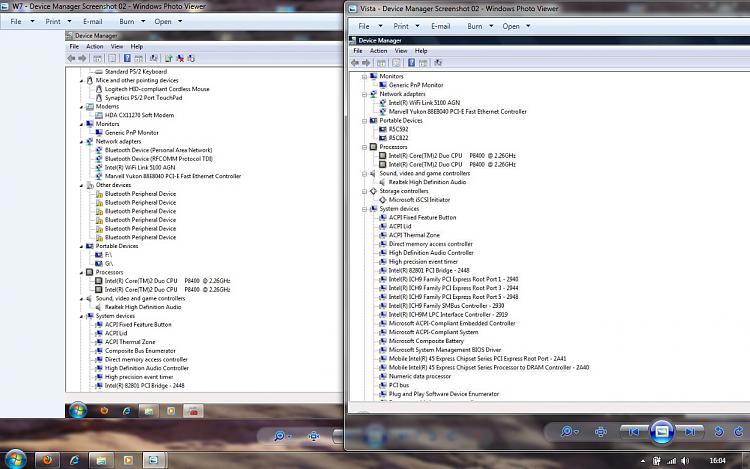This screenshot has width=750, height=469.
Task: Open the Action Center flag tray icon
Action: pos(657,461)
